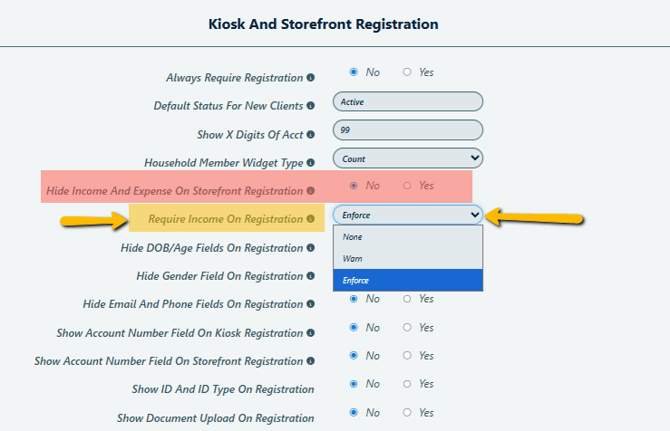This screenshot has width=670, height=431.
Task: Select No for Hide Income And Expense
Action: pos(353,185)
